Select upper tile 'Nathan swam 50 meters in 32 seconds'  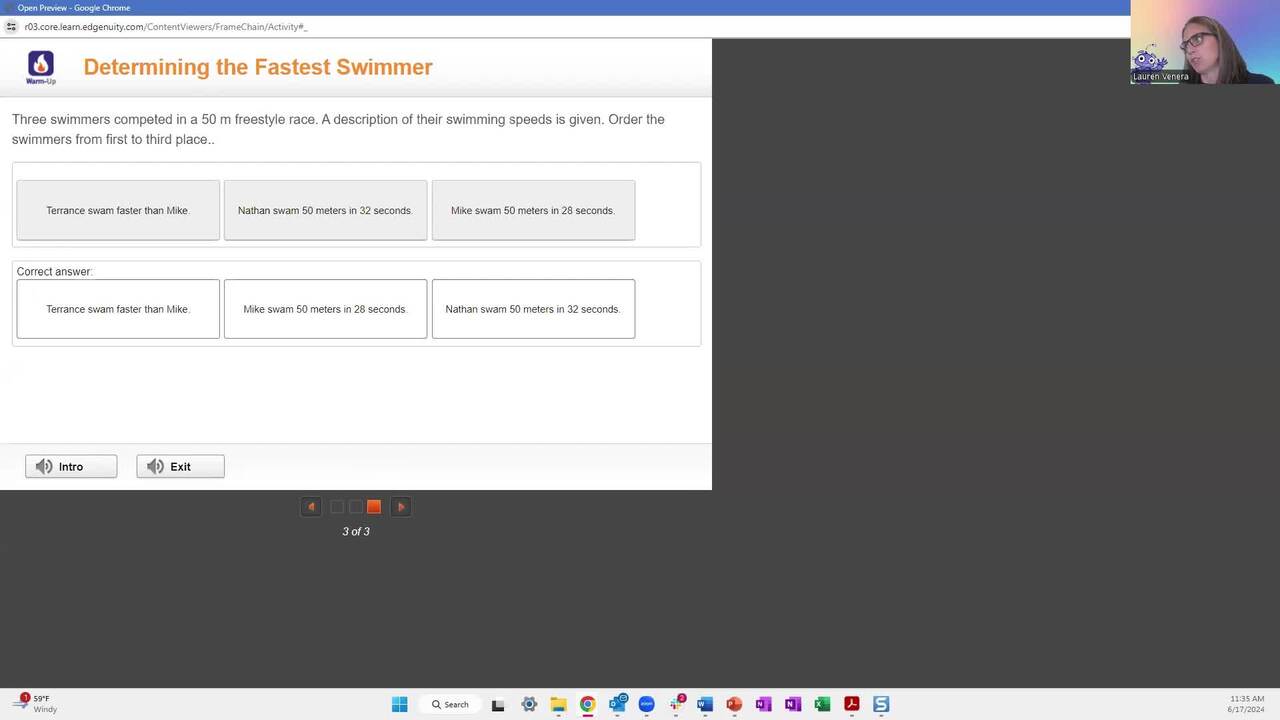tap(325, 210)
